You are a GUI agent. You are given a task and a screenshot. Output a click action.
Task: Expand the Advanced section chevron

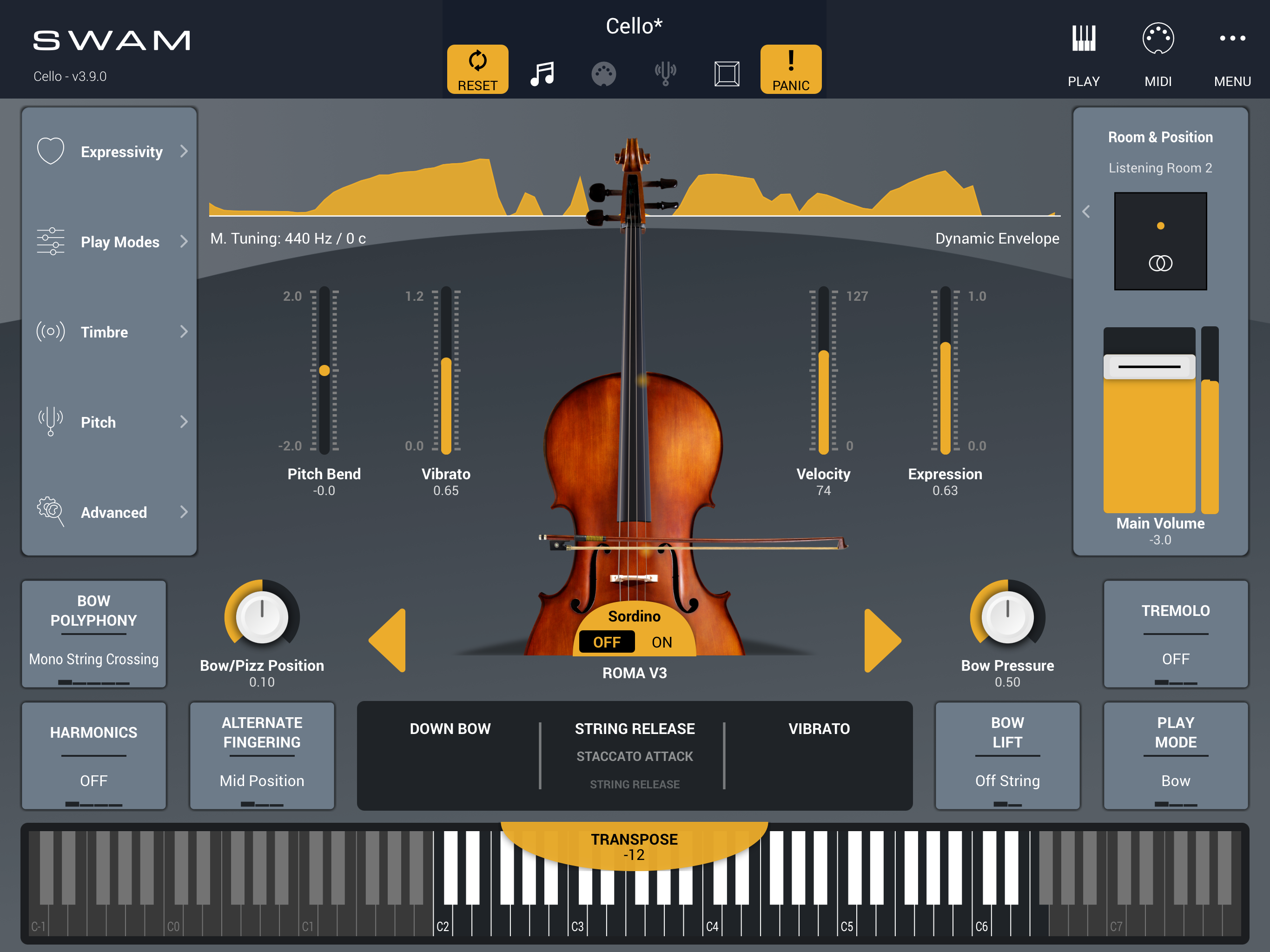184,512
